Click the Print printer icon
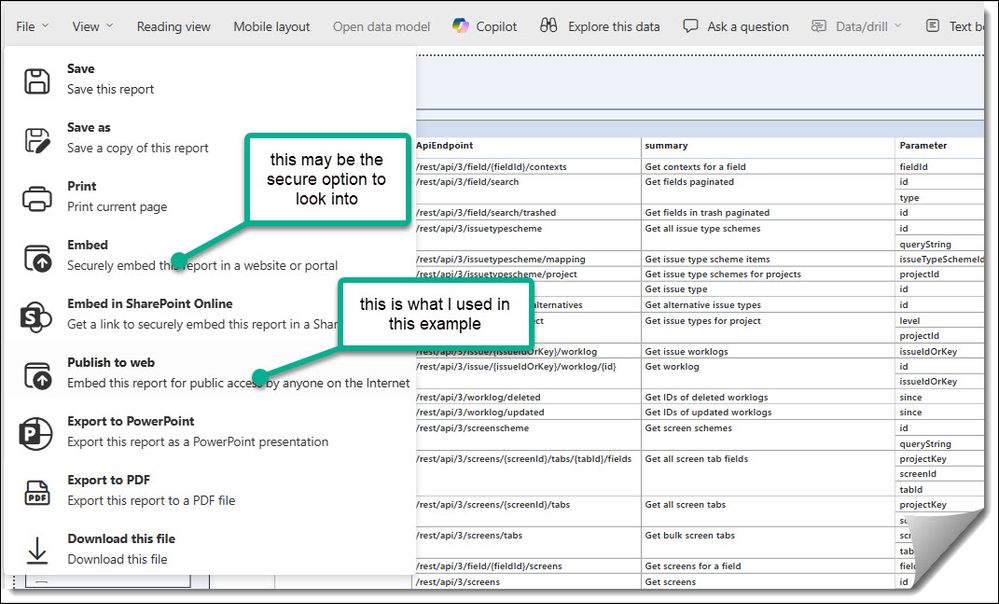Screen dimensions: 999x604 click(x=37, y=198)
